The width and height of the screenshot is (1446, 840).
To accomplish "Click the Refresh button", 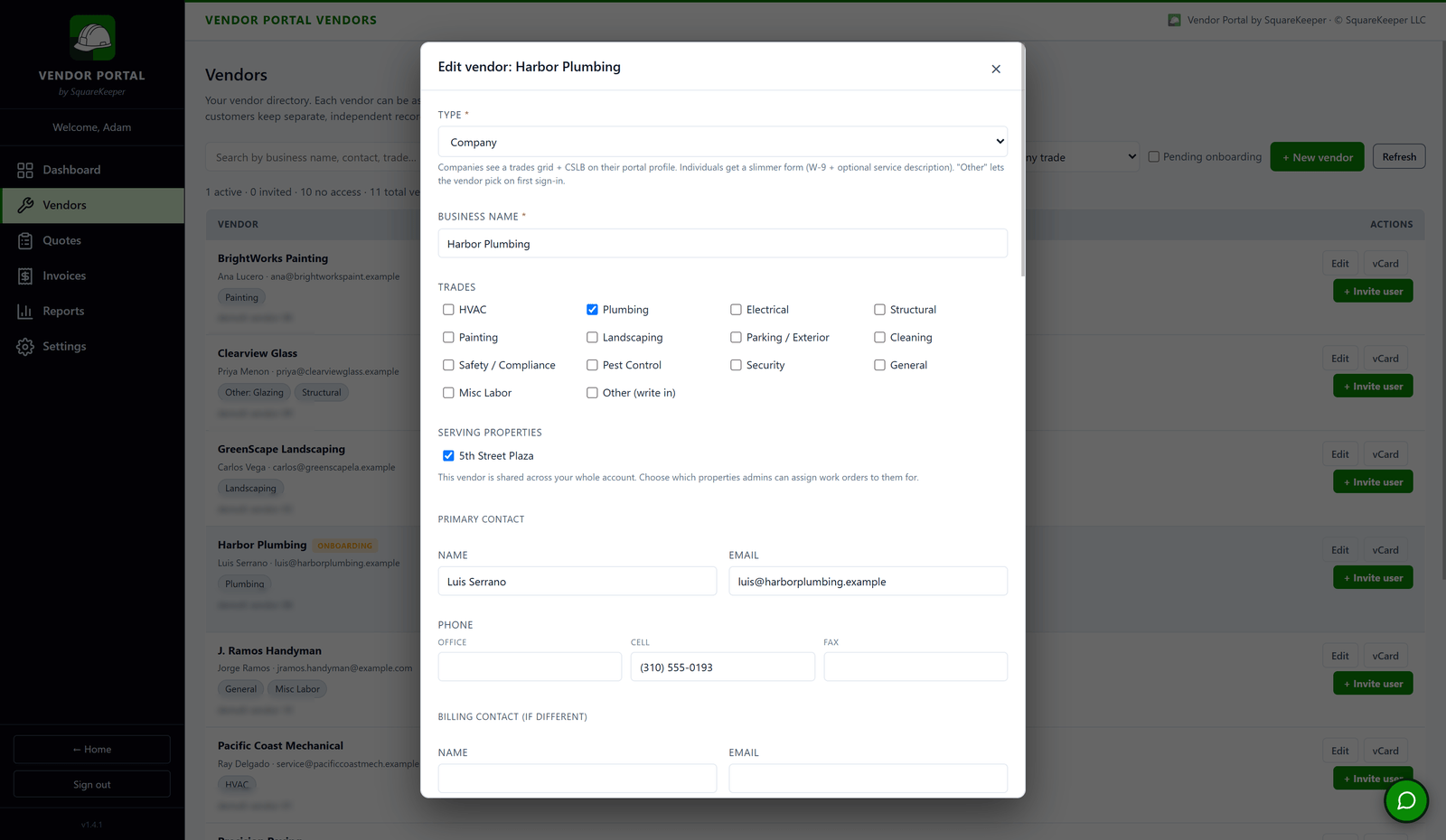I will [1399, 156].
